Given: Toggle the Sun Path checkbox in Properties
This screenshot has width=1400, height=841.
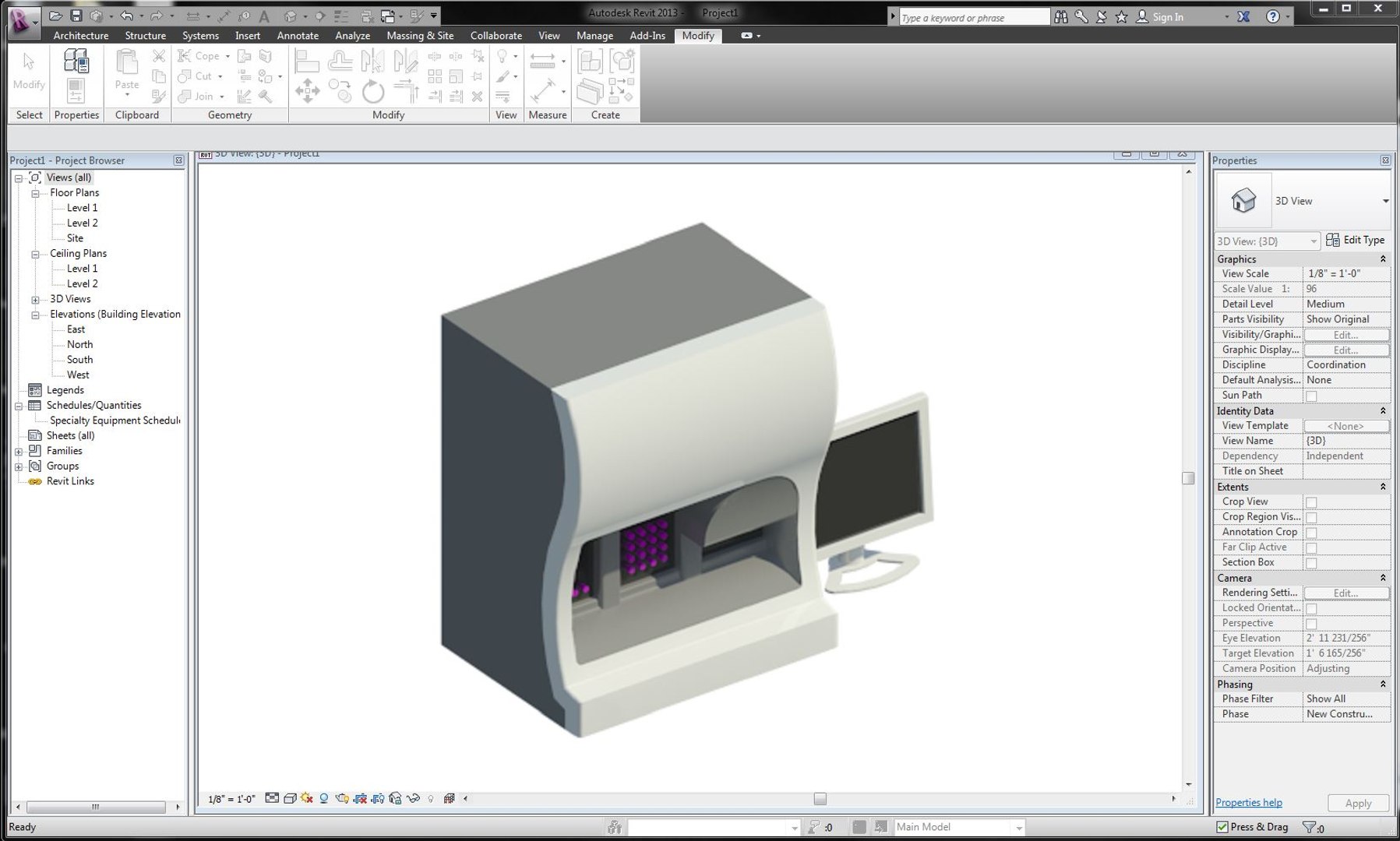Looking at the screenshot, I should (1311, 396).
